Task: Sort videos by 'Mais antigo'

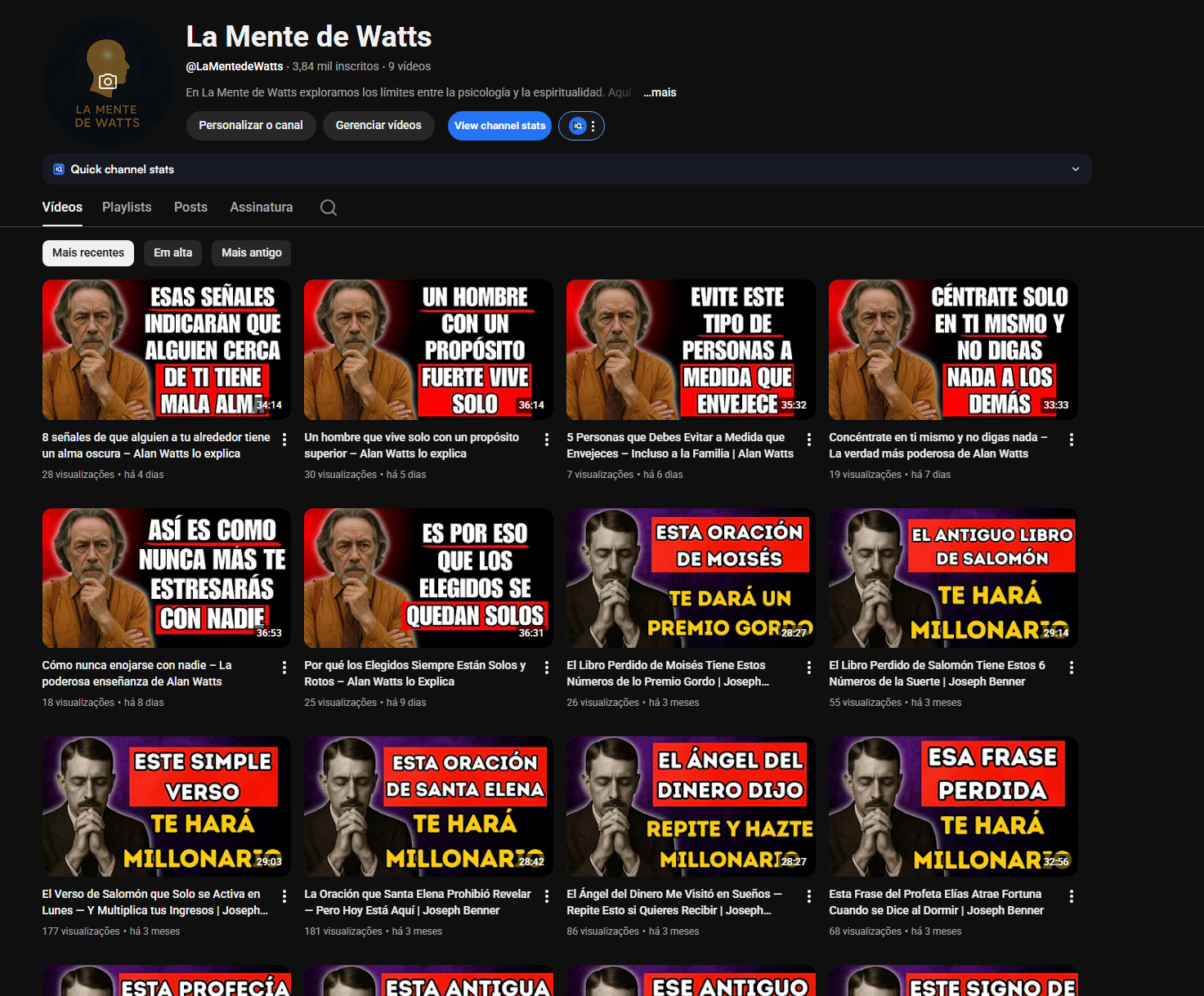Action: pyautogui.click(x=252, y=252)
